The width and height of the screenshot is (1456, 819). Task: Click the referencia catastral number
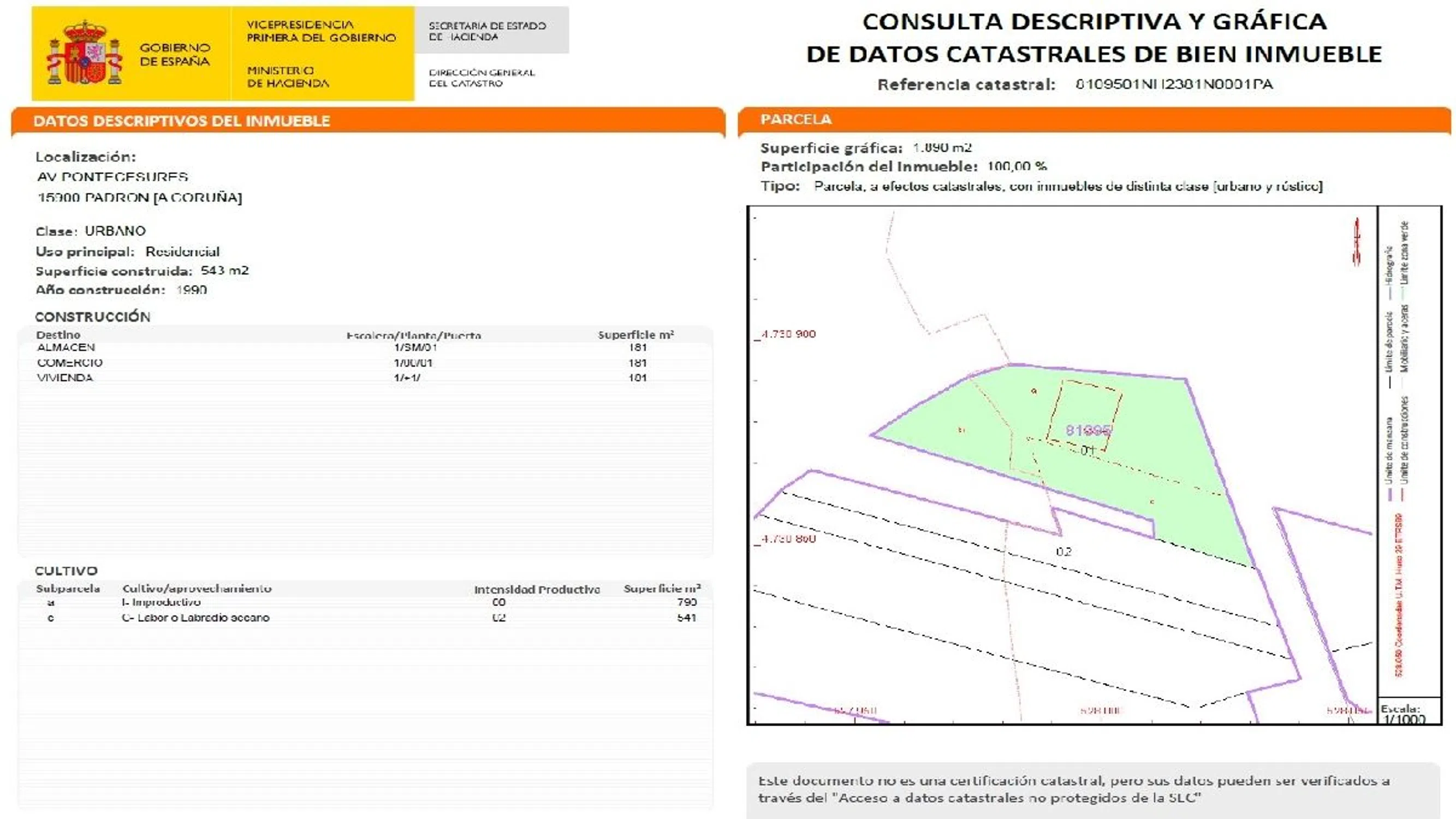(1173, 85)
